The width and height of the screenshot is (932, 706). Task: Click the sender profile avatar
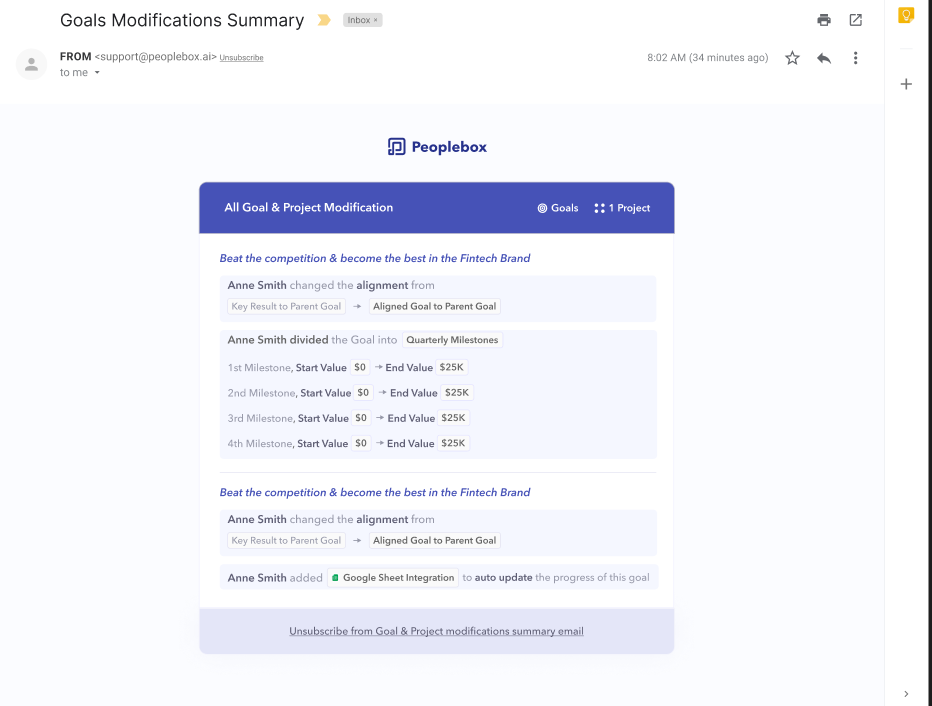pos(31,64)
